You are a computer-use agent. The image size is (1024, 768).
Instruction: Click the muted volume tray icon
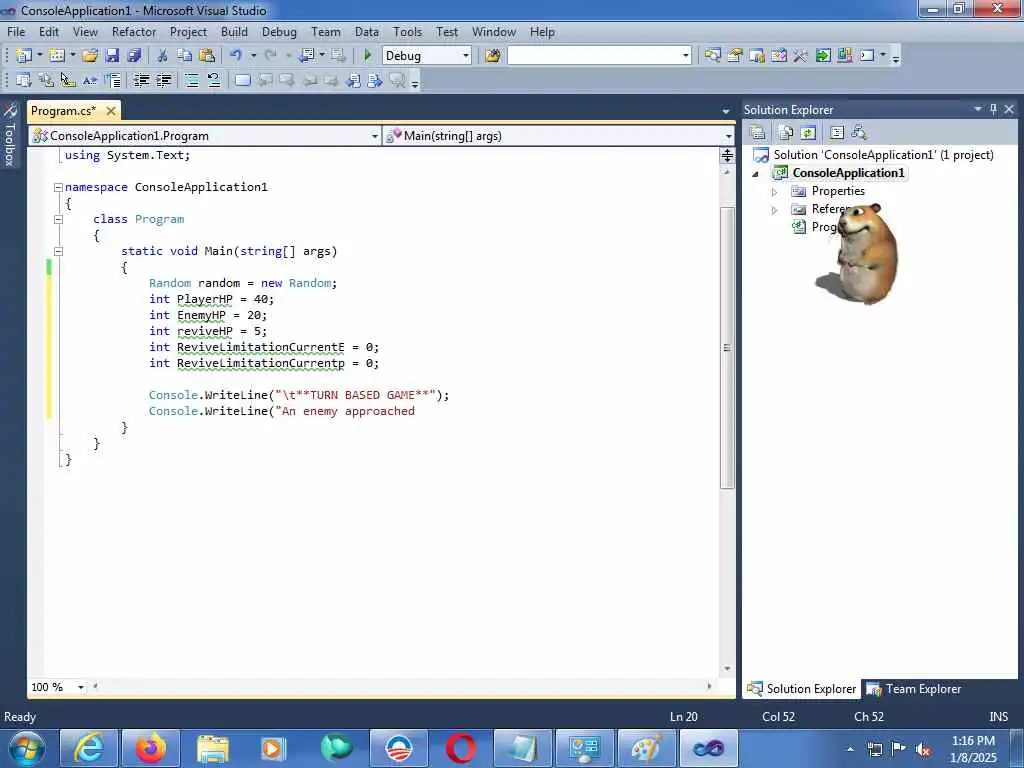point(923,749)
